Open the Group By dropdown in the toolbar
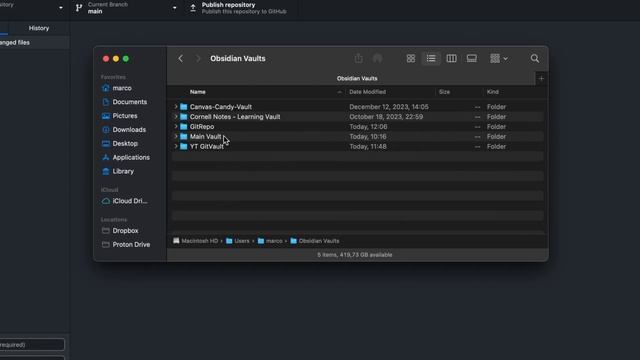The height and width of the screenshot is (360, 640). [499, 58]
